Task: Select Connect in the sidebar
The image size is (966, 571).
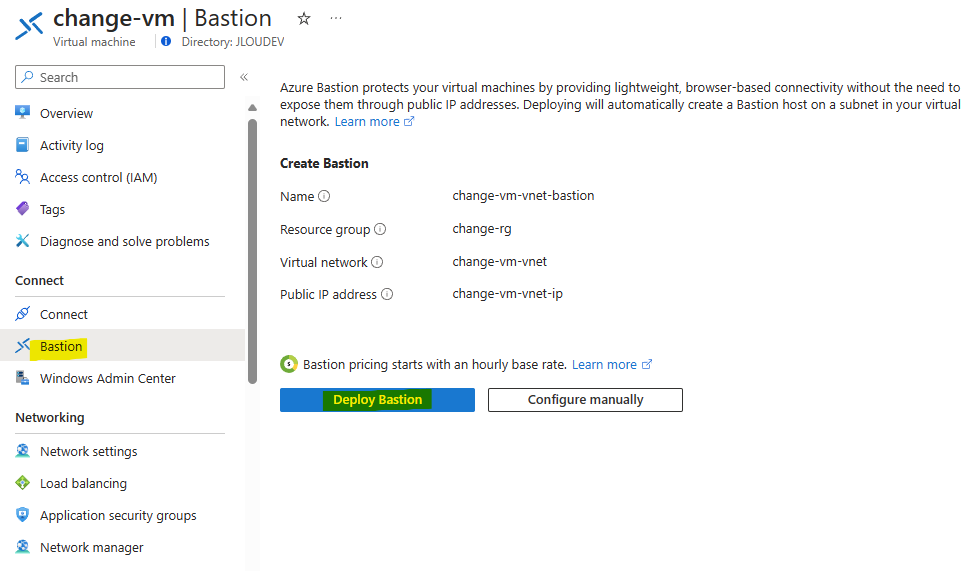Action: [64, 314]
